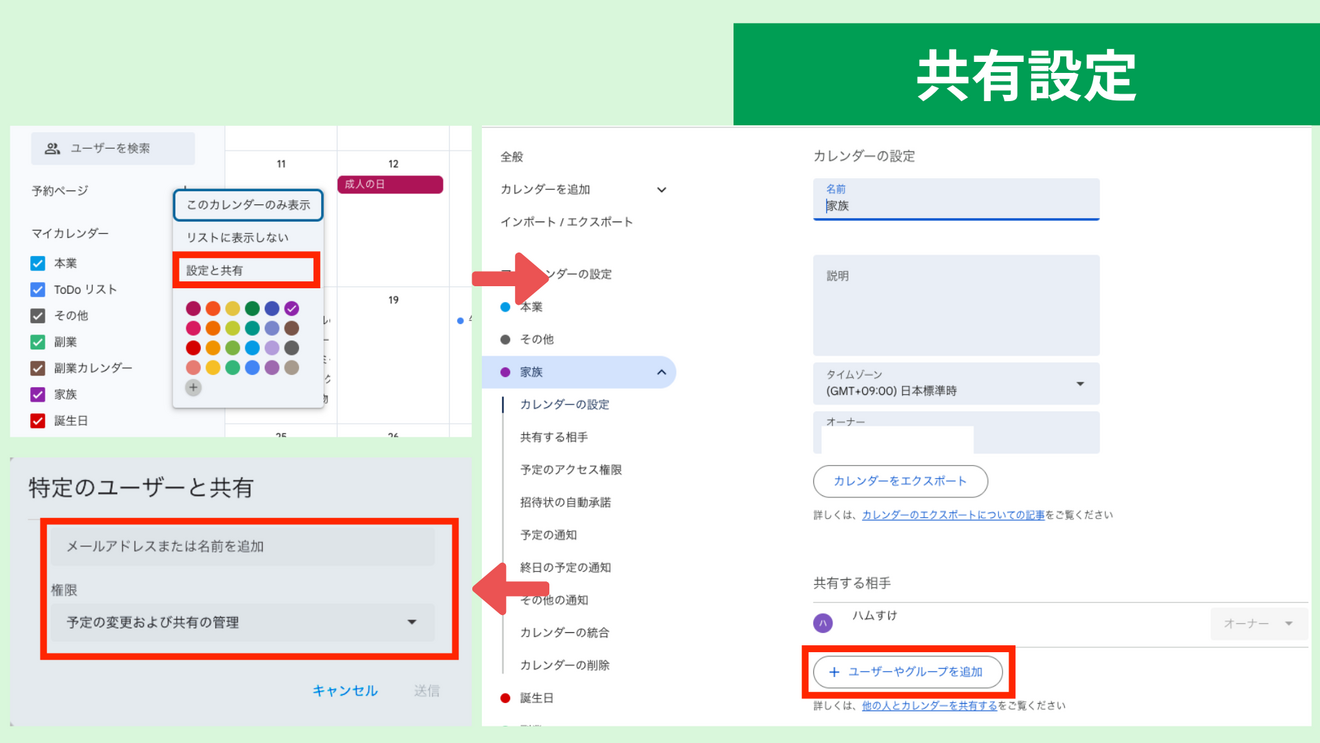Image resolution: width=1320 pixels, height=743 pixels.
Task: Click the ハムすけ avatar icon
Action: pos(823,623)
